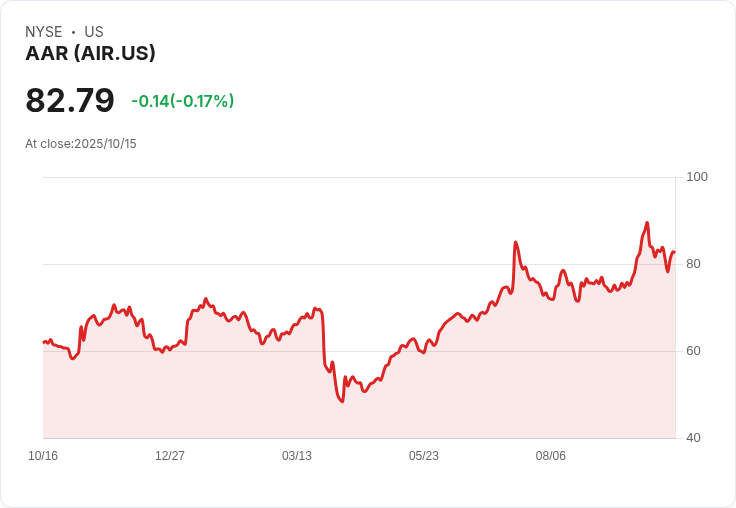Select the NYSE exchange label
The image size is (736, 508).
click(44, 32)
